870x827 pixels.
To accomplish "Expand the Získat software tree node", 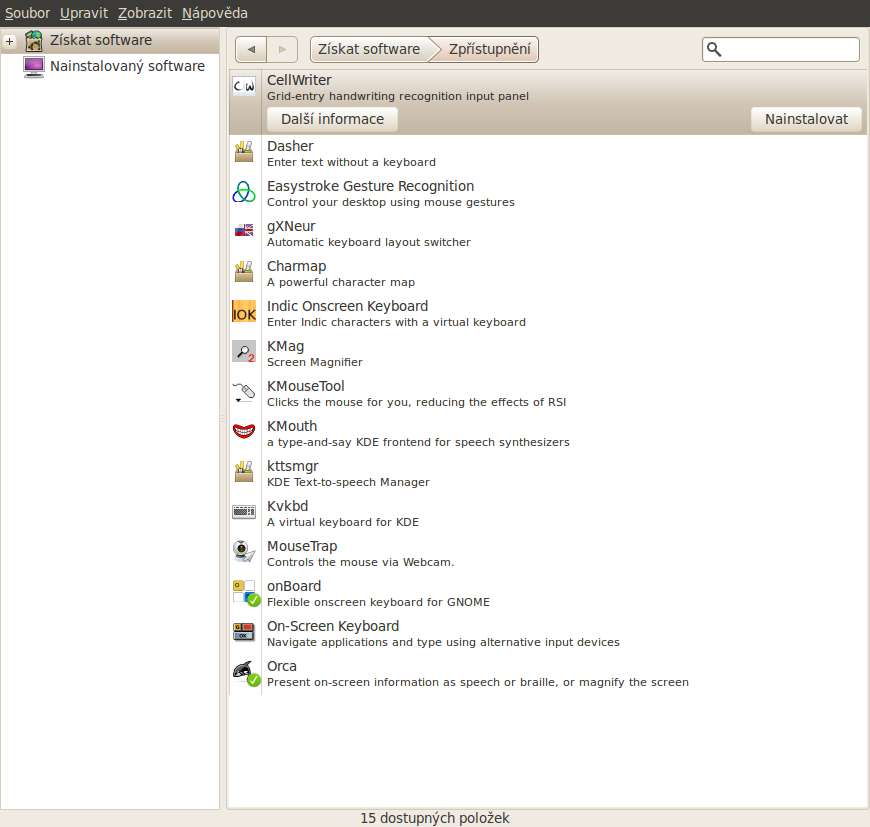I will click(x=10, y=41).
